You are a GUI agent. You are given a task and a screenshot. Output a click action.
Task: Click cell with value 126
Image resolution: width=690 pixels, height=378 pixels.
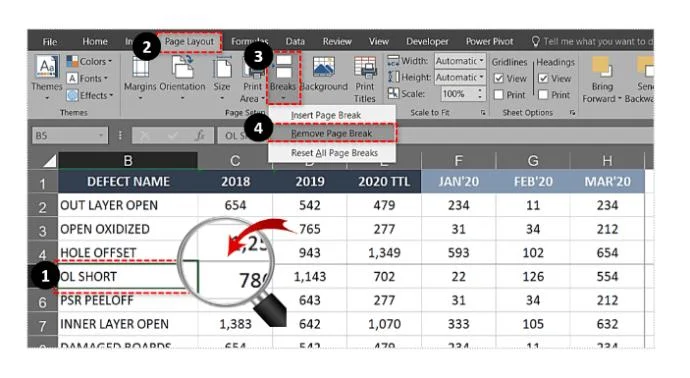tap(533, 277)
